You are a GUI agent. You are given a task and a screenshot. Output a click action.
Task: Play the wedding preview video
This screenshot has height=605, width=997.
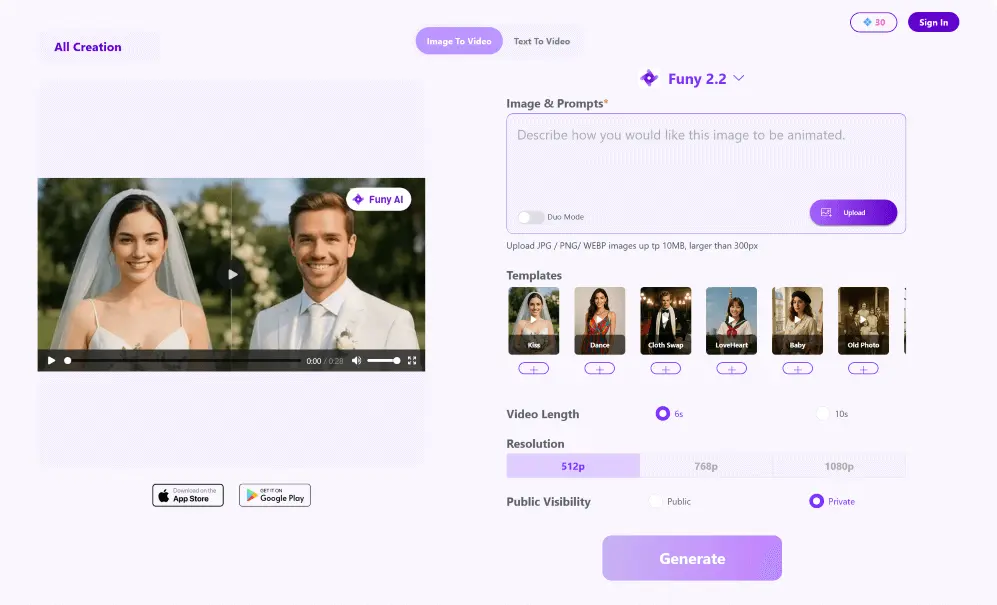click(x=52, y=361)
